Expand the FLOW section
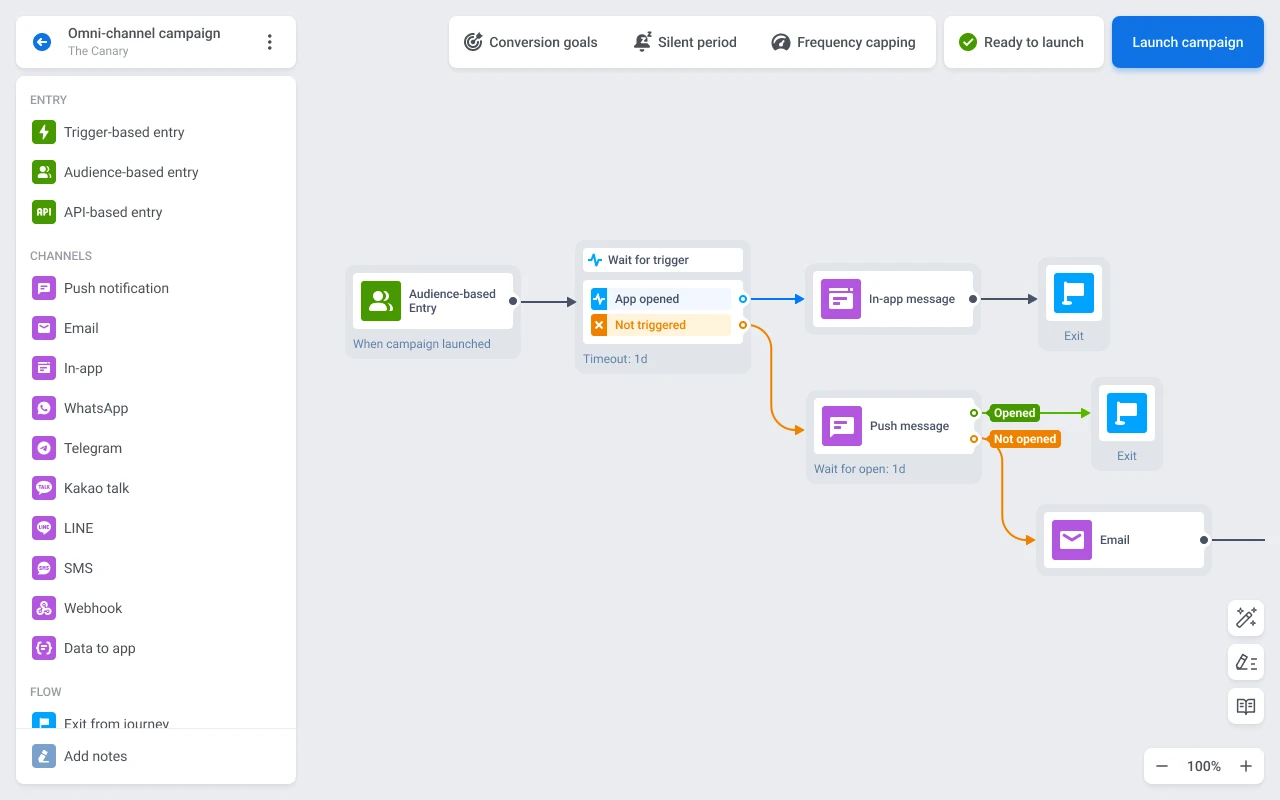 pos(46,691)
